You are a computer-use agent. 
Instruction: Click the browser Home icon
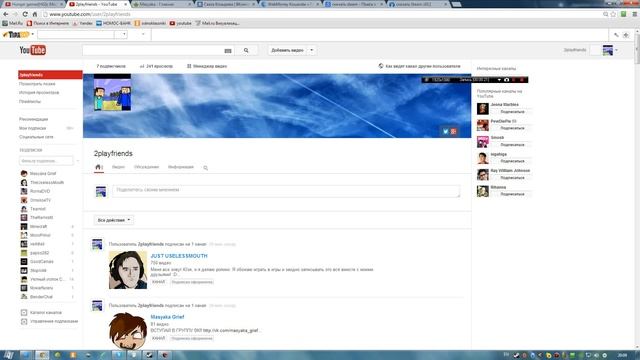tap(35, 14)
